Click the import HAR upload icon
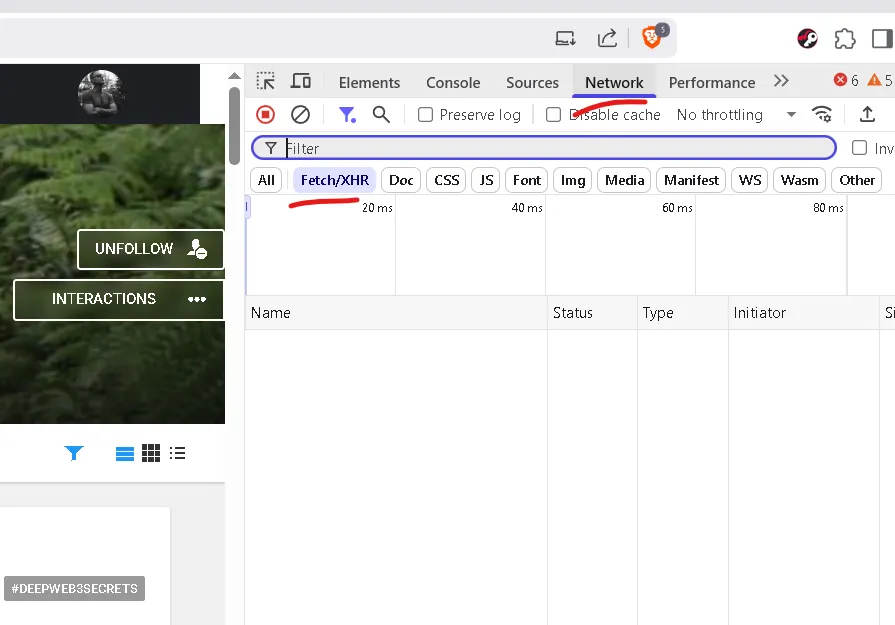 868,114
